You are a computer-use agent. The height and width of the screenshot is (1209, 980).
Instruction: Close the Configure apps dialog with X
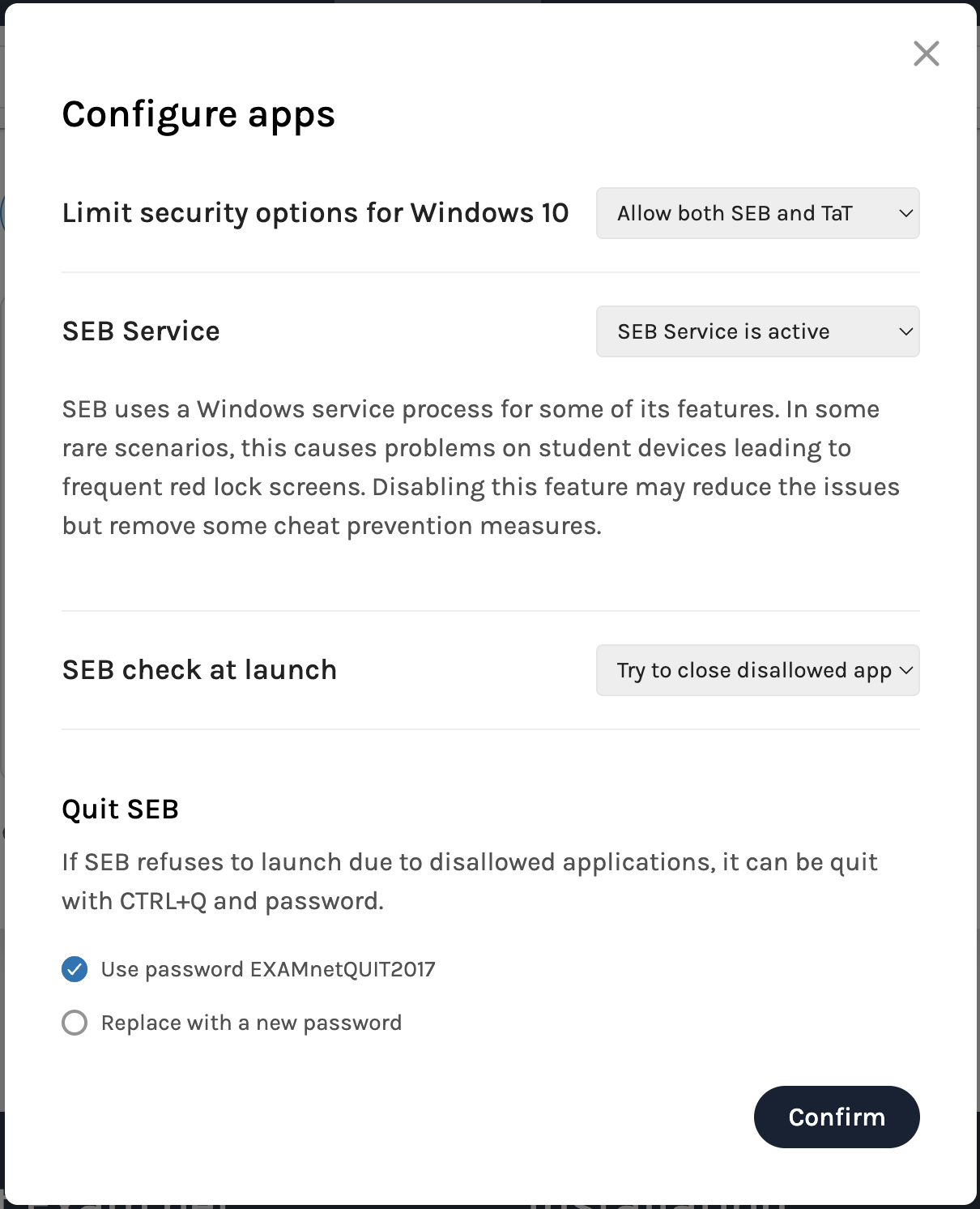(x=926, y=53)
